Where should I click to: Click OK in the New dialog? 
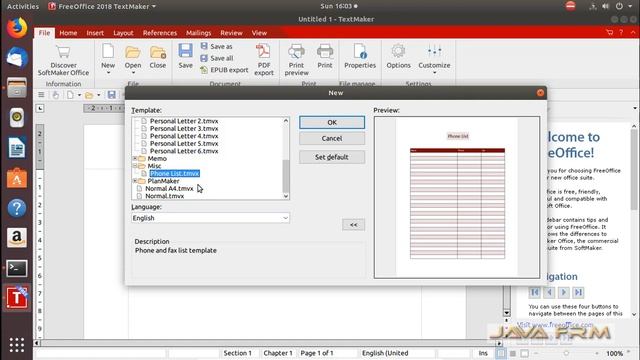click(x=332, y=122)
